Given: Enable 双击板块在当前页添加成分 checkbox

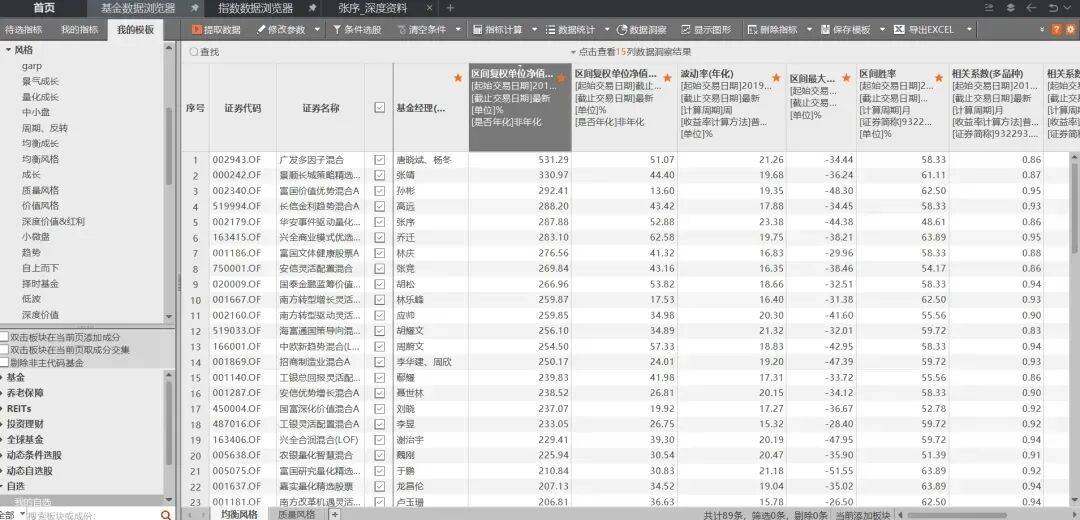Looking at the screenshot, I should tap(5, 338).
